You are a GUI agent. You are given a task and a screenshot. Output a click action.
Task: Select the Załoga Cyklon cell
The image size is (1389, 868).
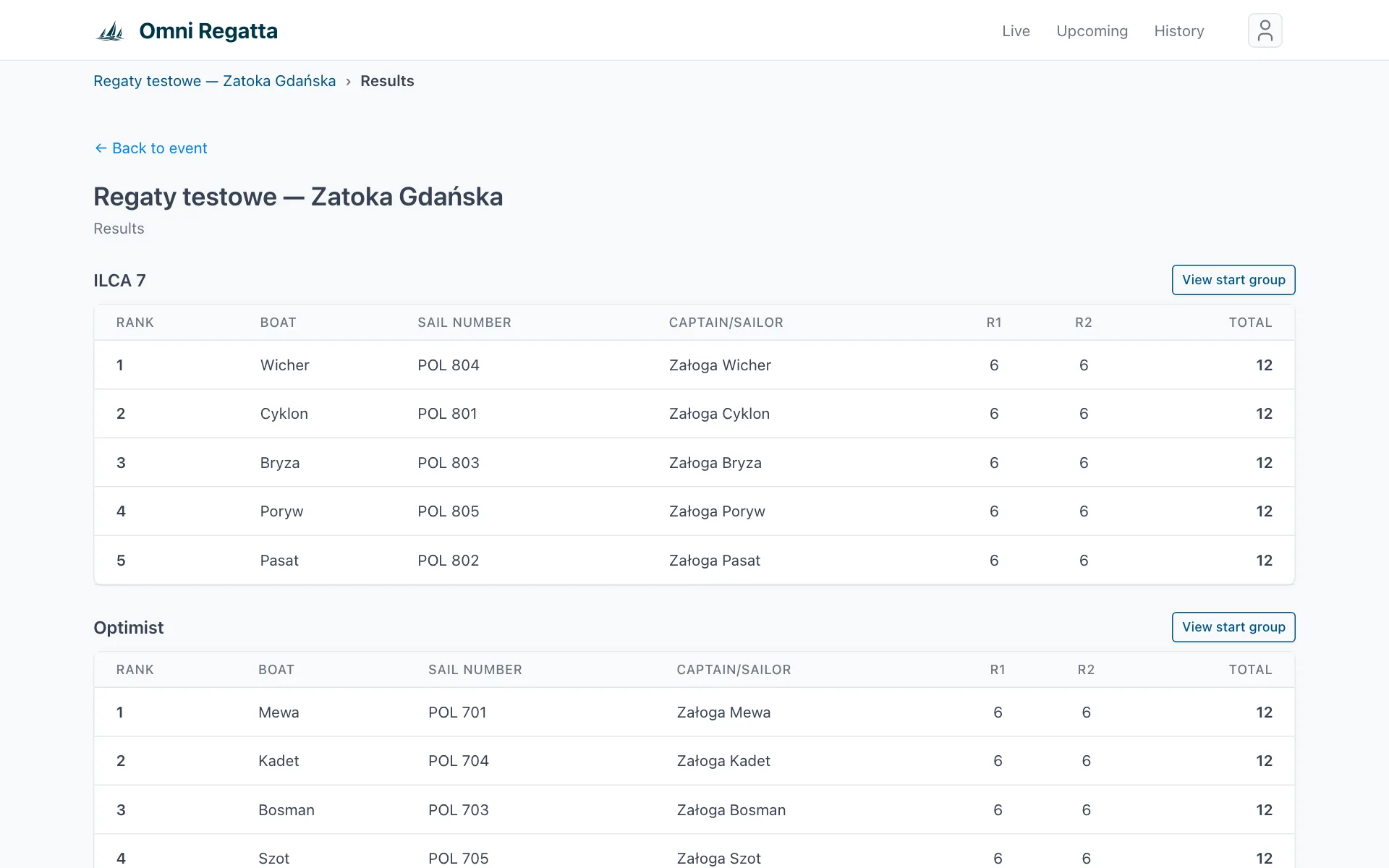click(719, 414)
